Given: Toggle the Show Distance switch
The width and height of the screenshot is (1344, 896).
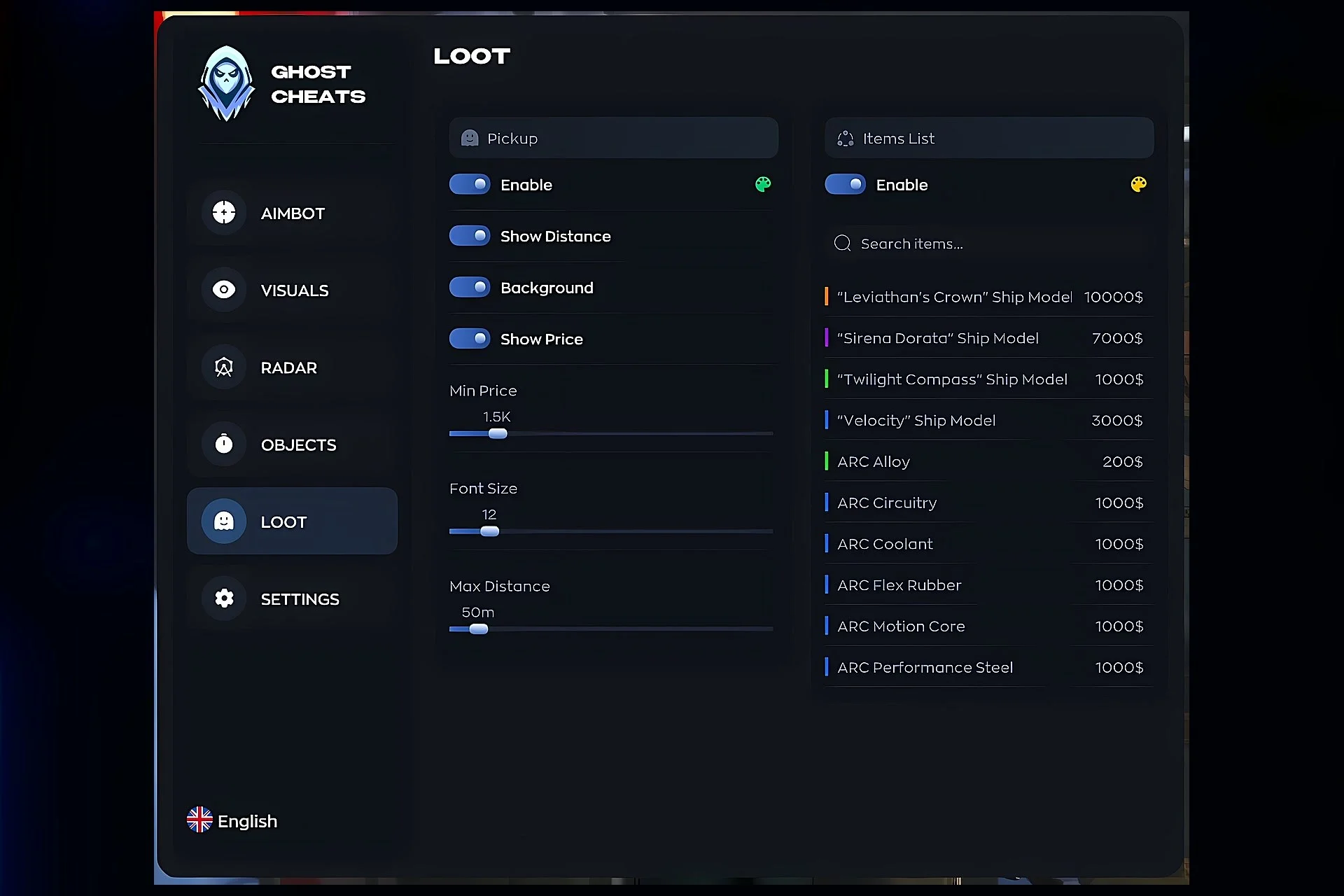Looking at the screenshot, I should click(470, 235).
